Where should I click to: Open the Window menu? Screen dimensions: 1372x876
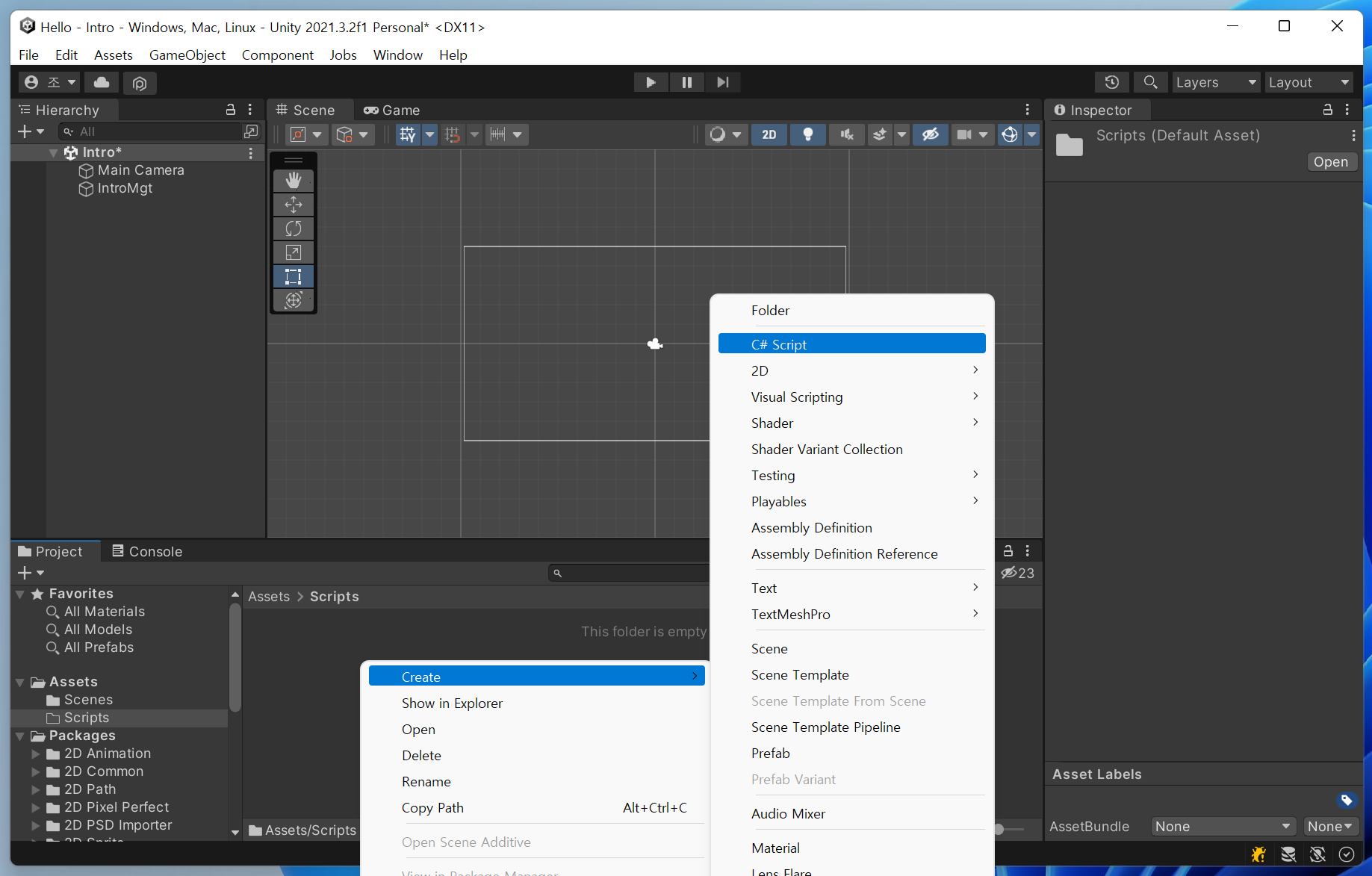[398, 55]
